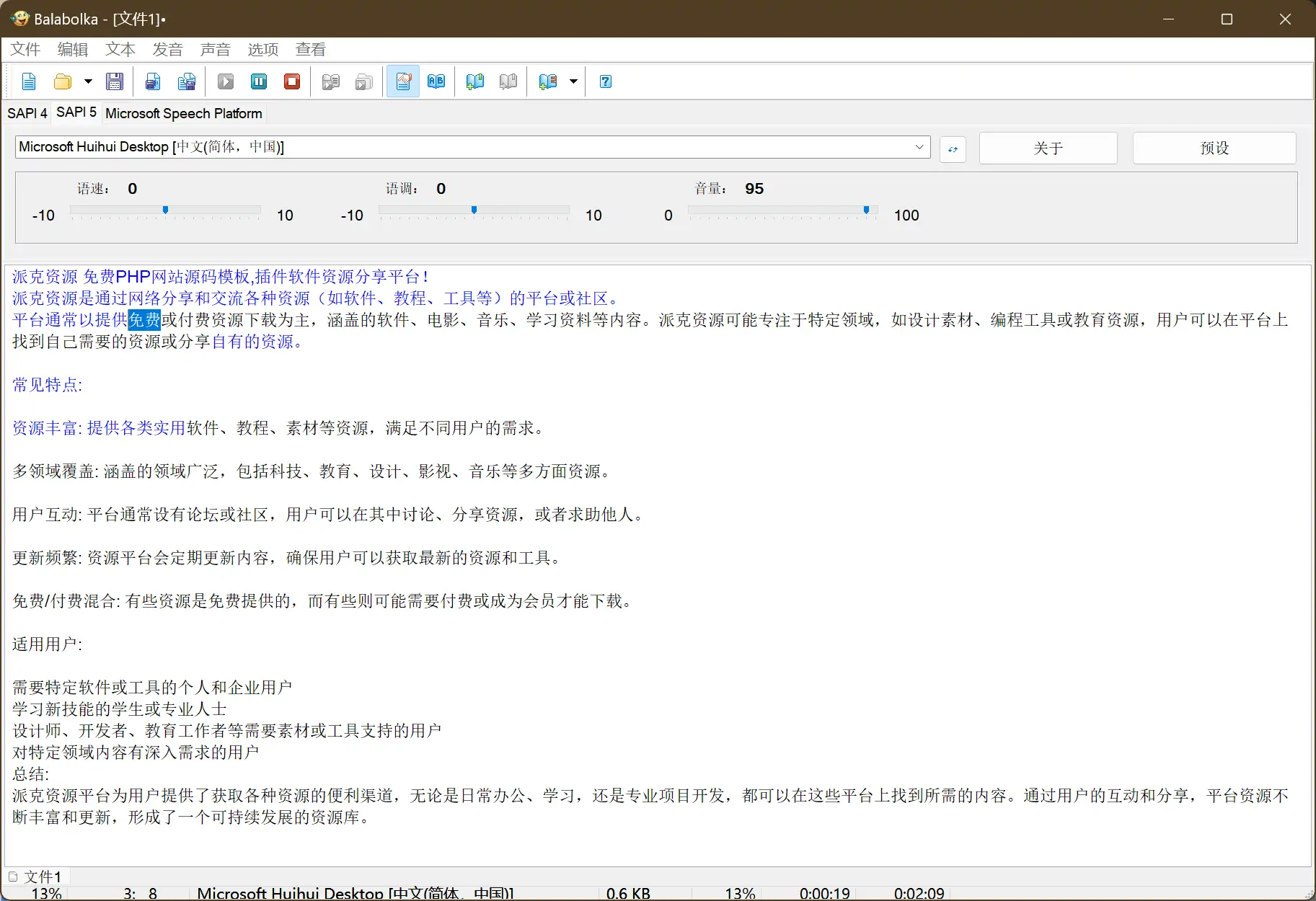This screenshot has height=901, width=1316.
Task: Open the 声音 menu
Action: click(x=216, y=49)
